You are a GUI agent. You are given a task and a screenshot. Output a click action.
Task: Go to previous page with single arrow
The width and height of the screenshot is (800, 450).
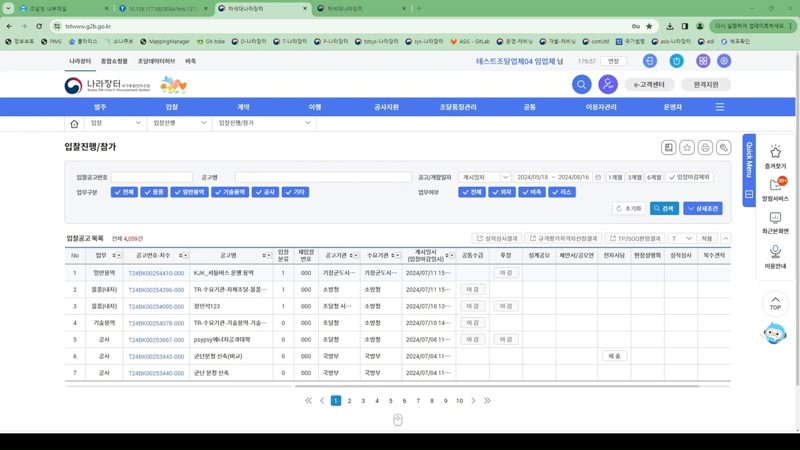click(322, 401)
